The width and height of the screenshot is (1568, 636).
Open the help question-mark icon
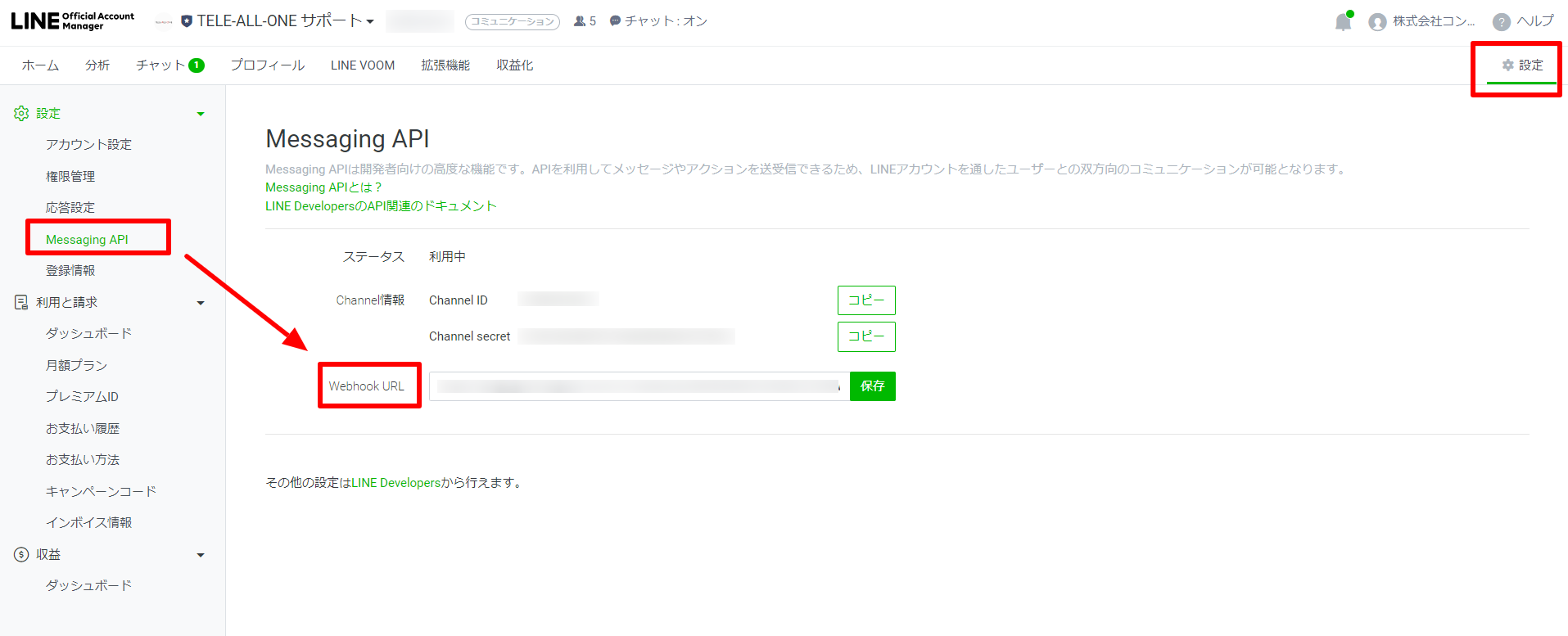tap(1501, 22)
